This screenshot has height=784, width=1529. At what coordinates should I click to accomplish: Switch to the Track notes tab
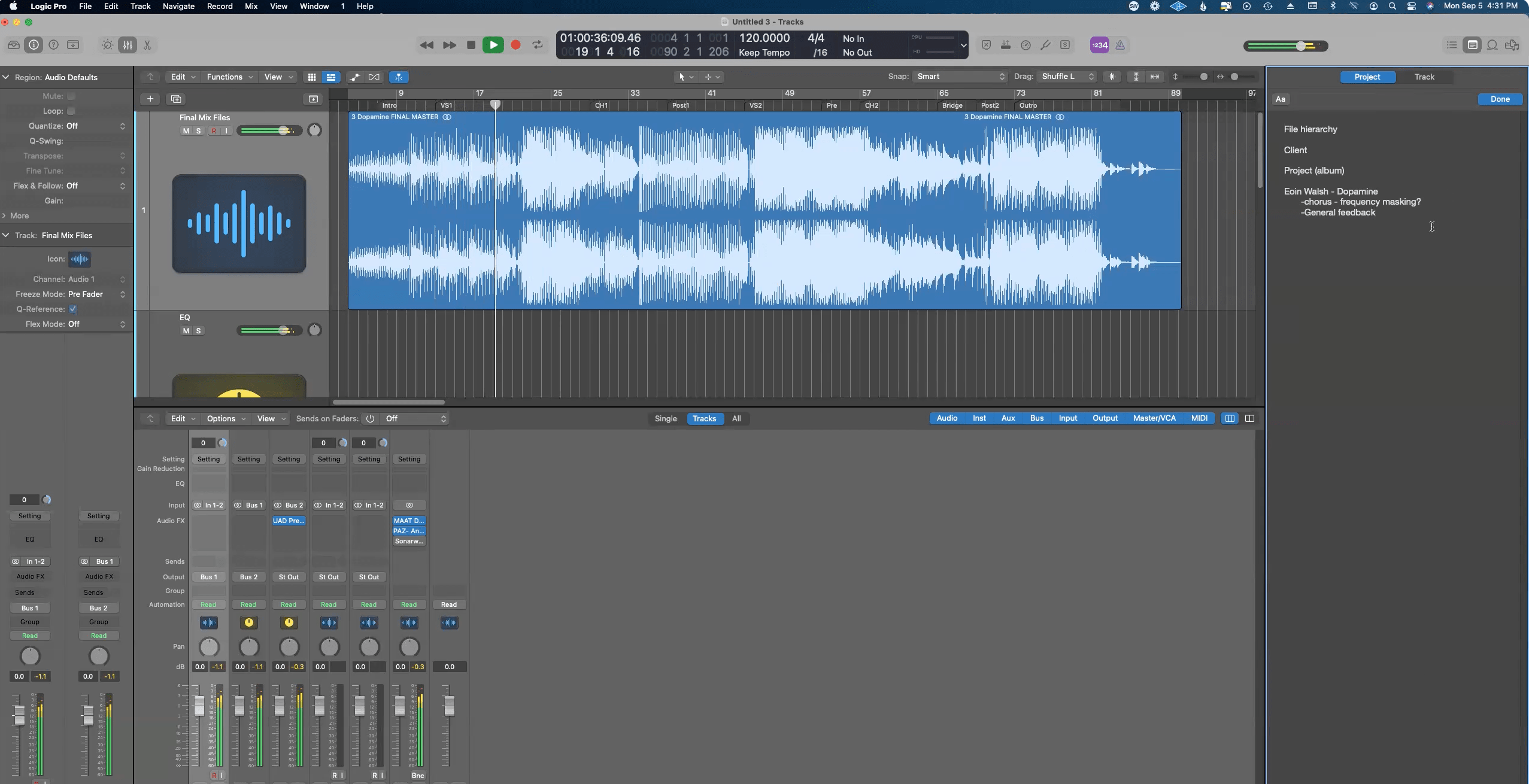point(1424,77)
